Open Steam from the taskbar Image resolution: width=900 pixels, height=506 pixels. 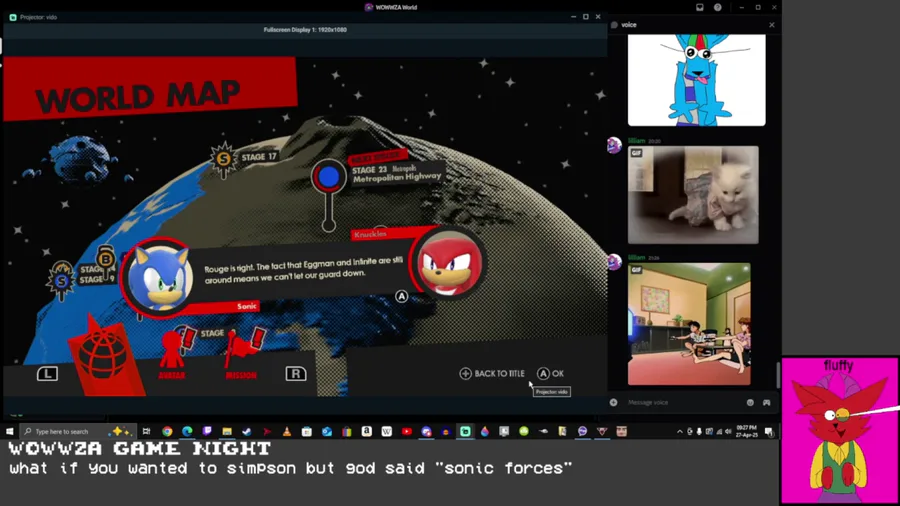coord(247,431)
